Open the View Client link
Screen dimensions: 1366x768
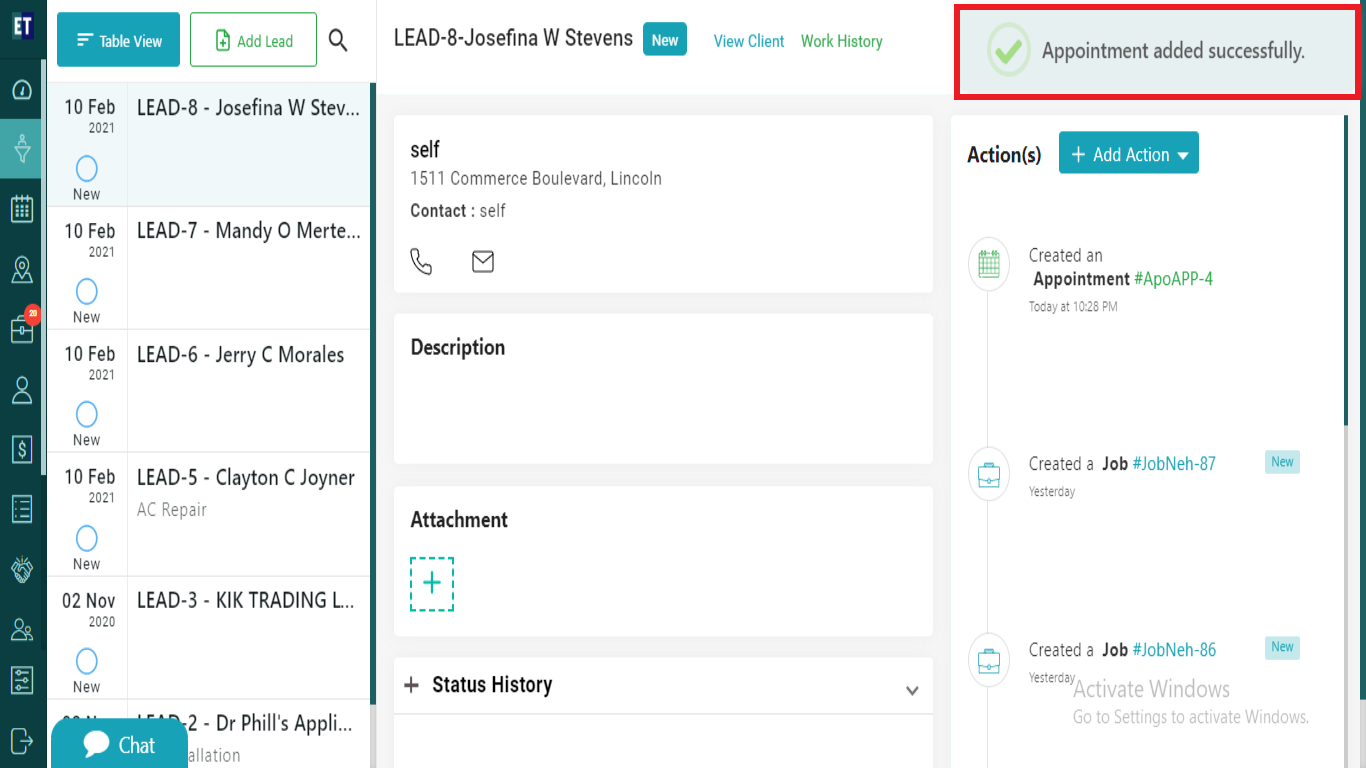pos(748,41)
